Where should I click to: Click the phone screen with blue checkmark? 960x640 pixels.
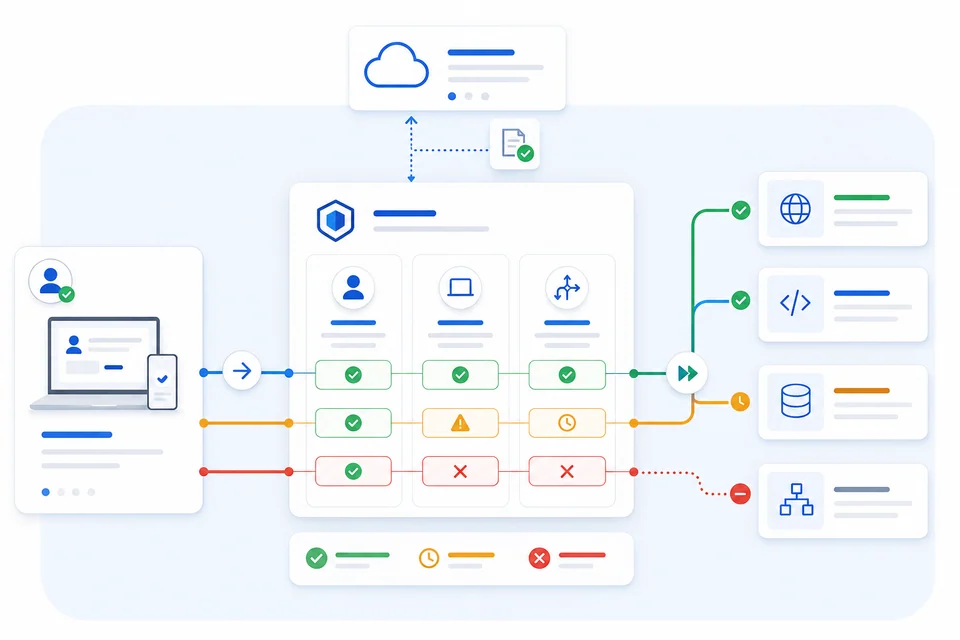162,382
